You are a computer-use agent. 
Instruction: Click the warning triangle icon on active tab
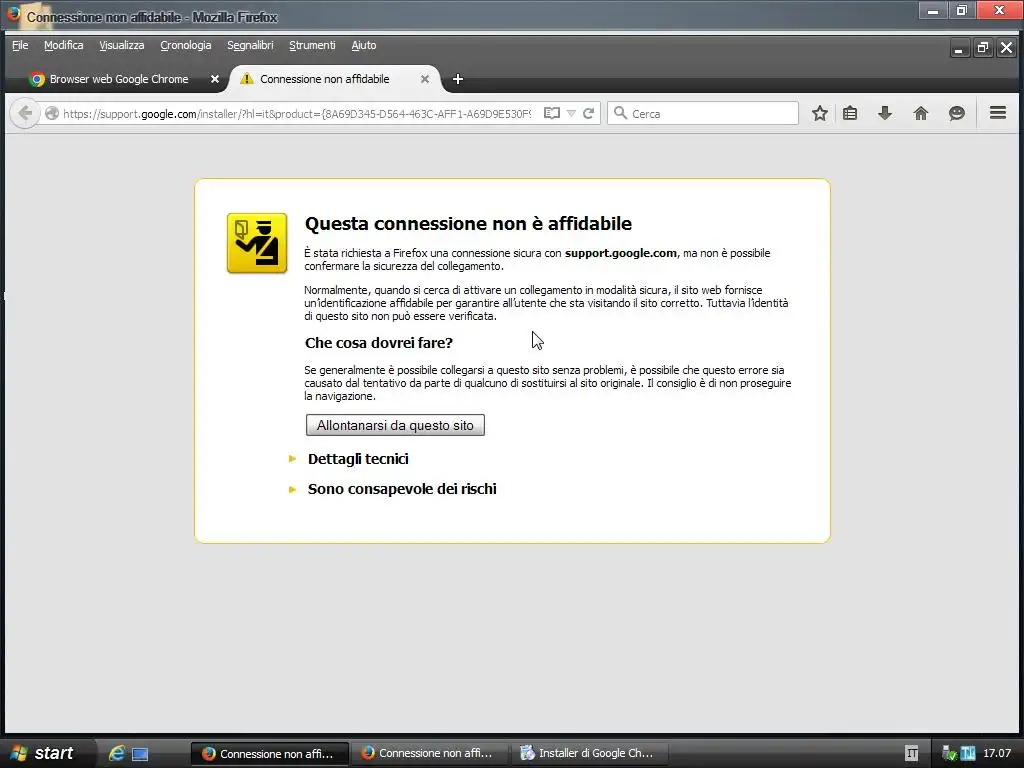point(246,79)
